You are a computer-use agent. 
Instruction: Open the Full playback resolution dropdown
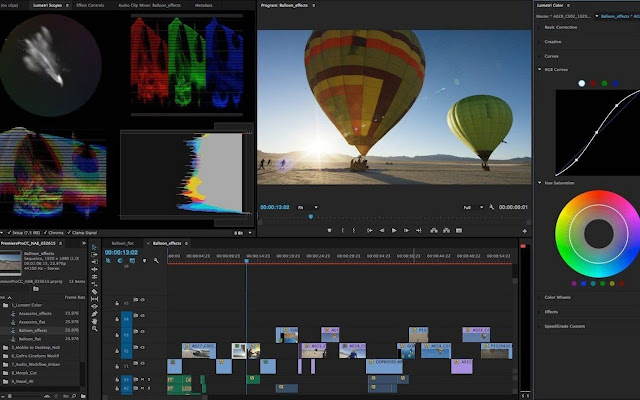[473, 207]
